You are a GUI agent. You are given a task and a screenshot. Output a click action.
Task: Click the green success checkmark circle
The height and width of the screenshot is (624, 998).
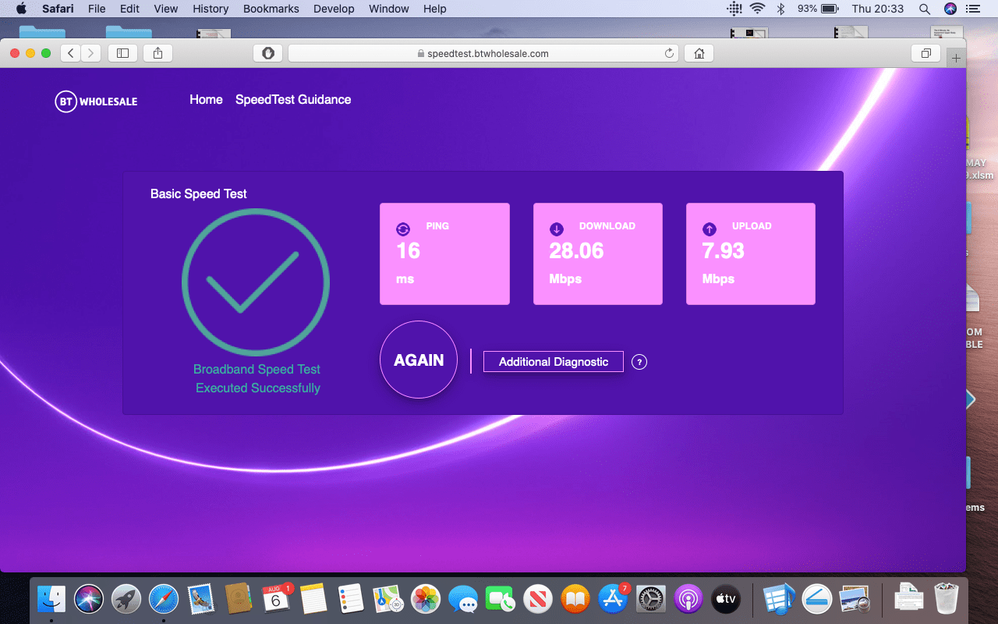click(255, 282)
